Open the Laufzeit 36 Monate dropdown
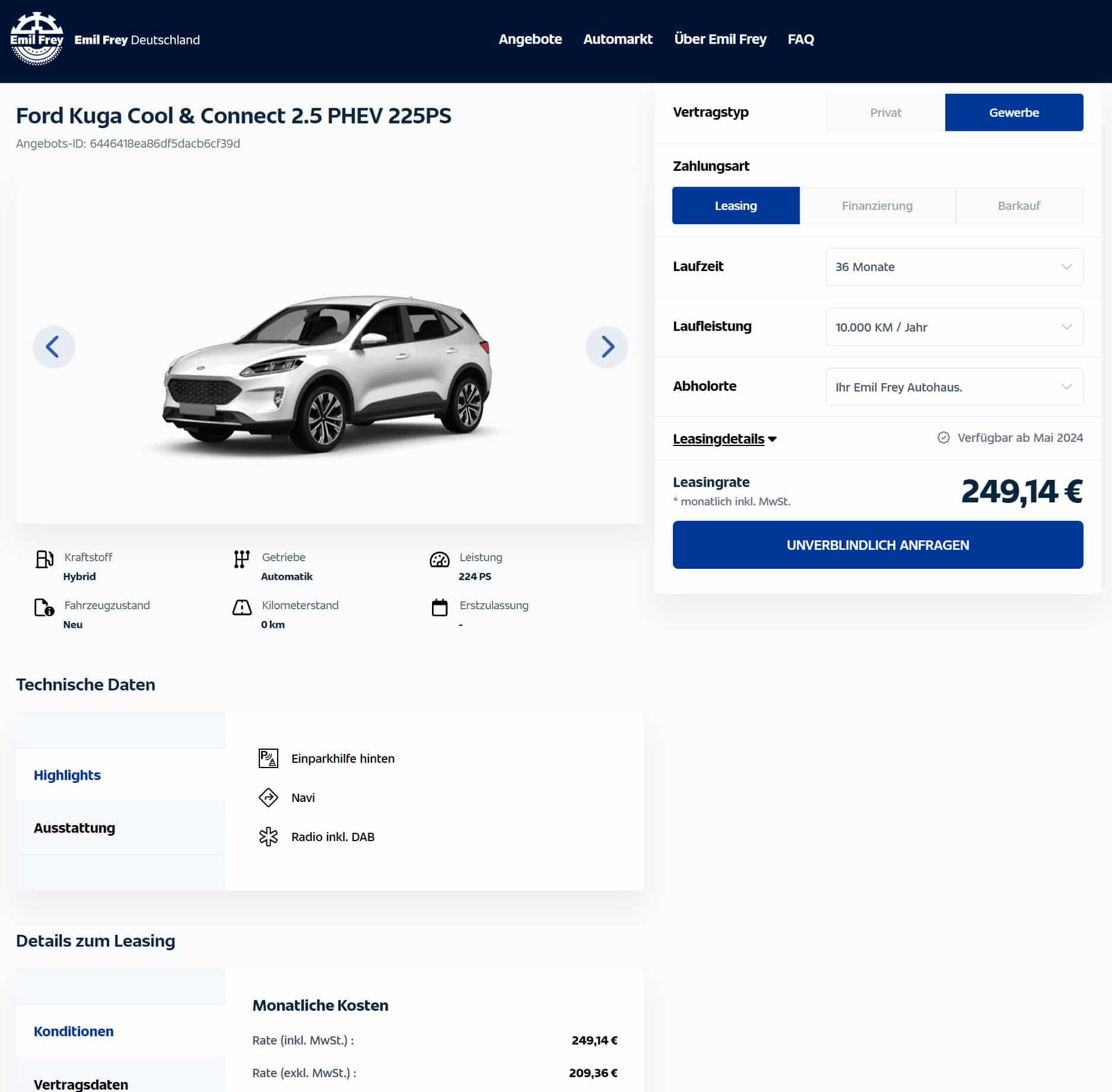This screenshot has height=1092, width=1112. point(954,267)
